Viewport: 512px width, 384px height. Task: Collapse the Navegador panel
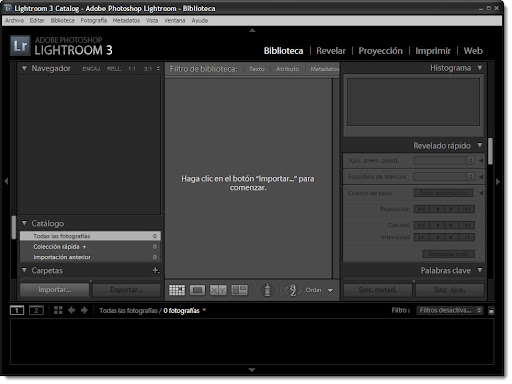tap(24, 68)
